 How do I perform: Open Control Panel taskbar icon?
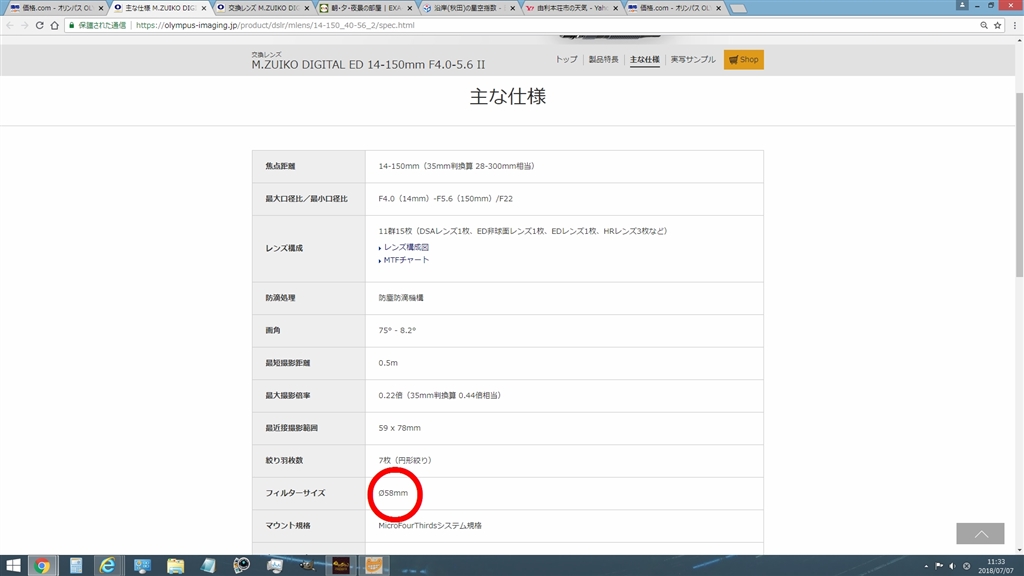[142, 566]
